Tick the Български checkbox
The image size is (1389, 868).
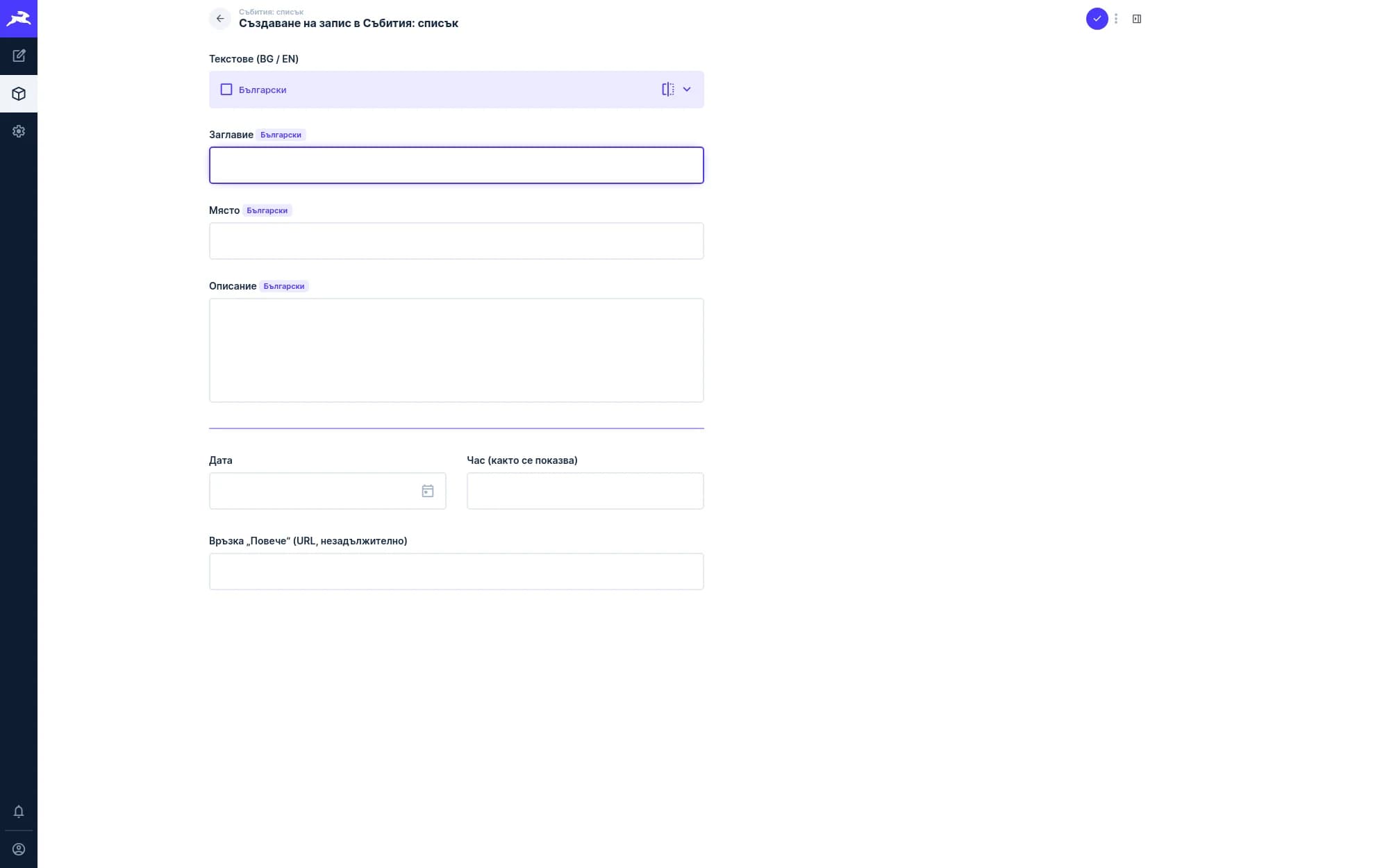click(x=226, y=90)
